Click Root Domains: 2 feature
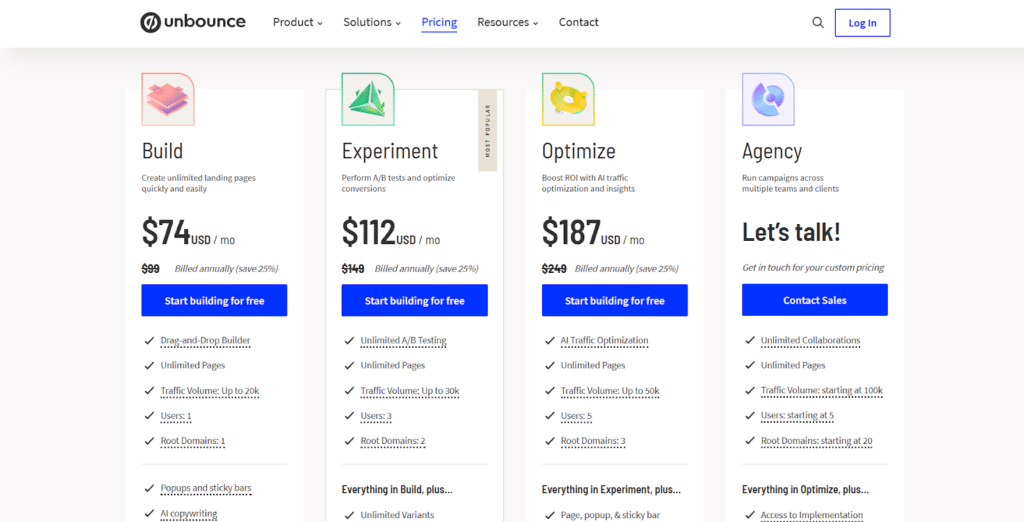1024x522 pixels. pyautogui.click(x=393, y=441)
